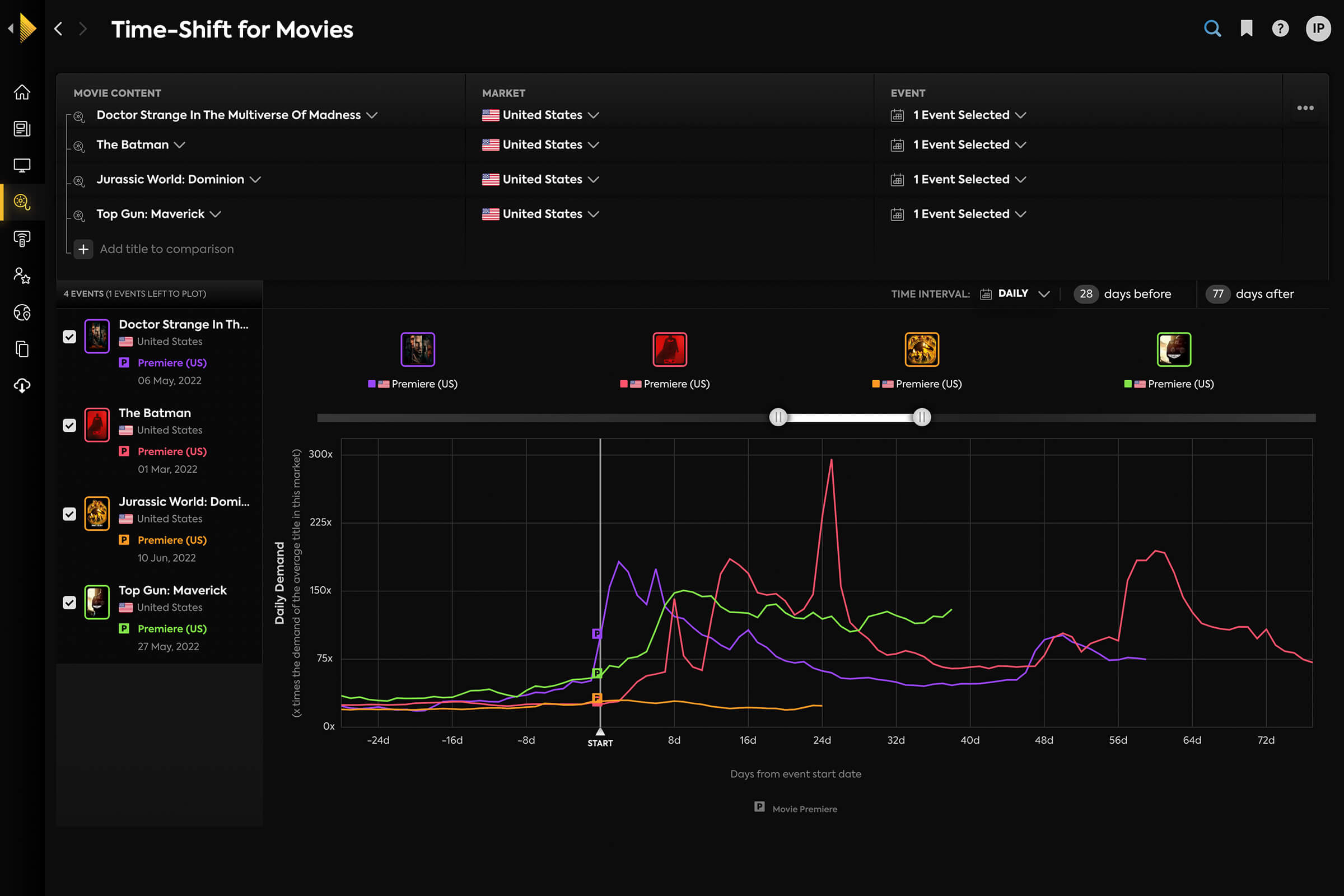The image size is (1344, 896).
Task: Open the talent person-star sidebar icon
Action: pos(22,276)
